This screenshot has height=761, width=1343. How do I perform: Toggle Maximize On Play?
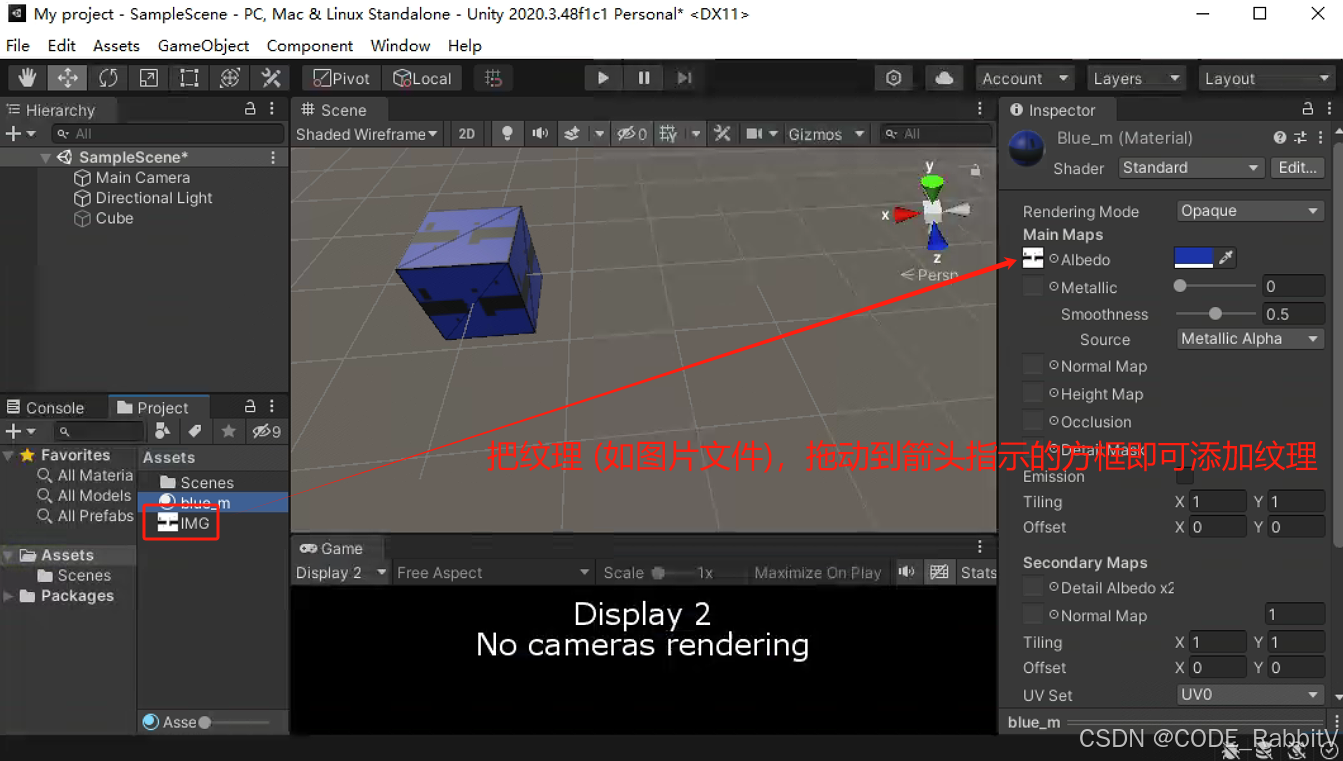818,573
